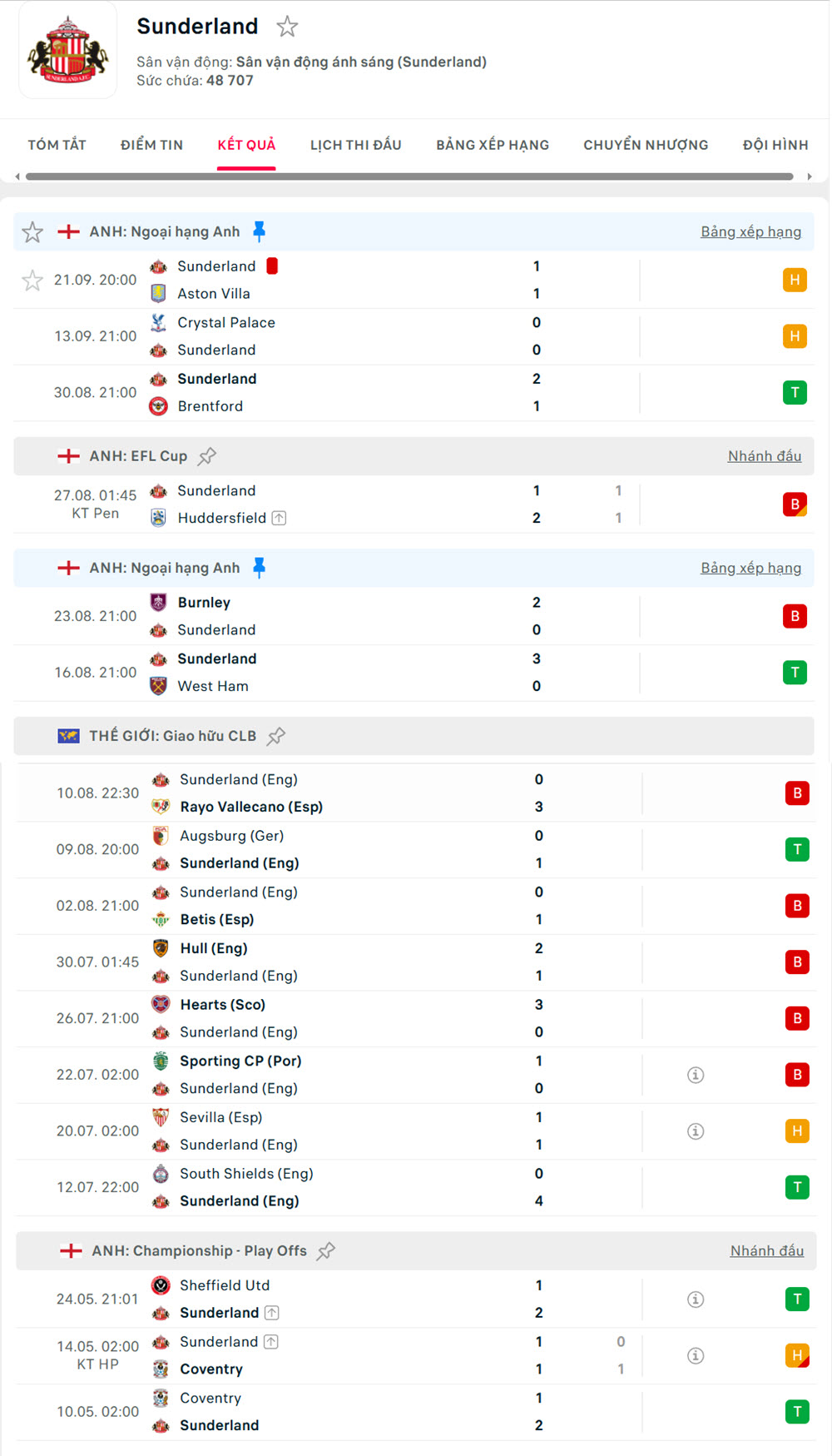Pin the Championship Play Offs section
Screen dimensions: 832x1456
(326, 1251)
